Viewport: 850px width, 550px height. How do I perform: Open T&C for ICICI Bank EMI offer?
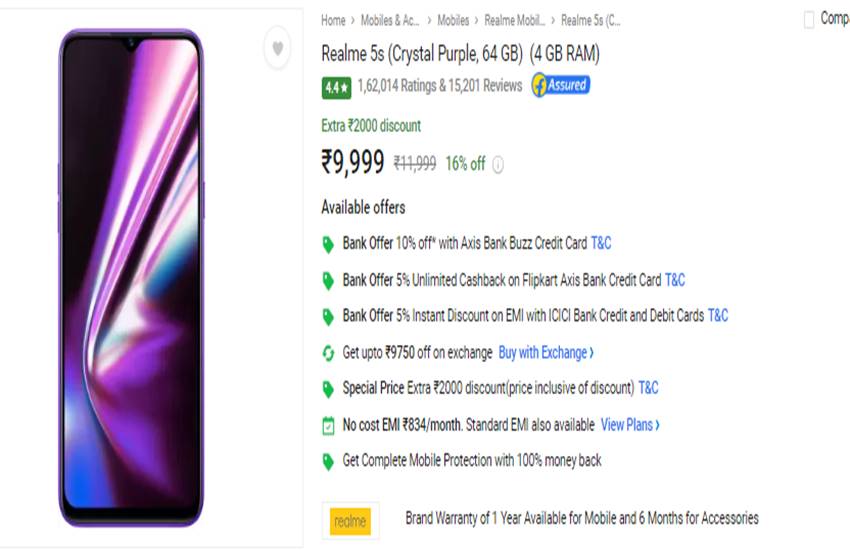(718, 316)
